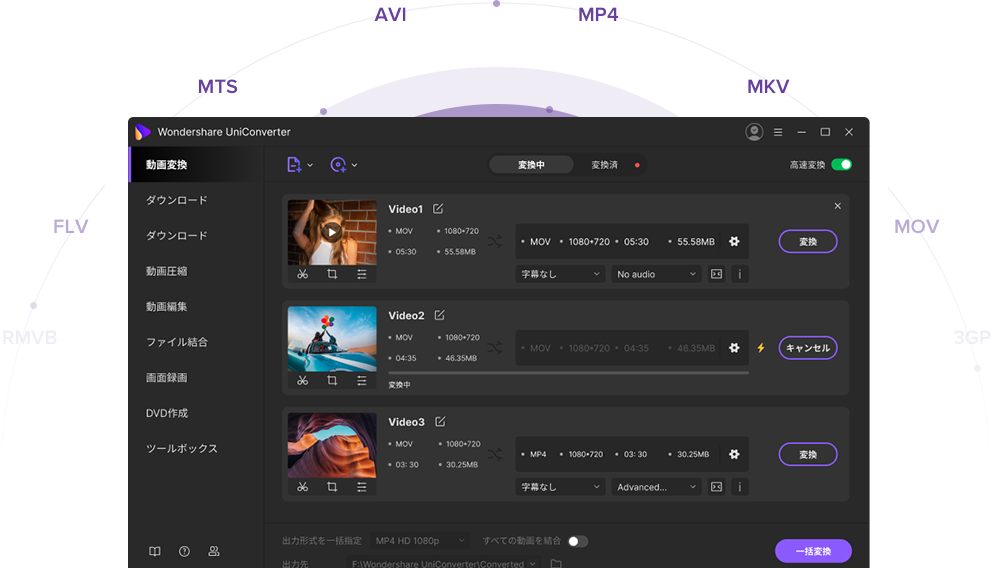991x568 pixels.
Task: Click the Video2 conversion progress bar
Action: [x=568, y=373]
